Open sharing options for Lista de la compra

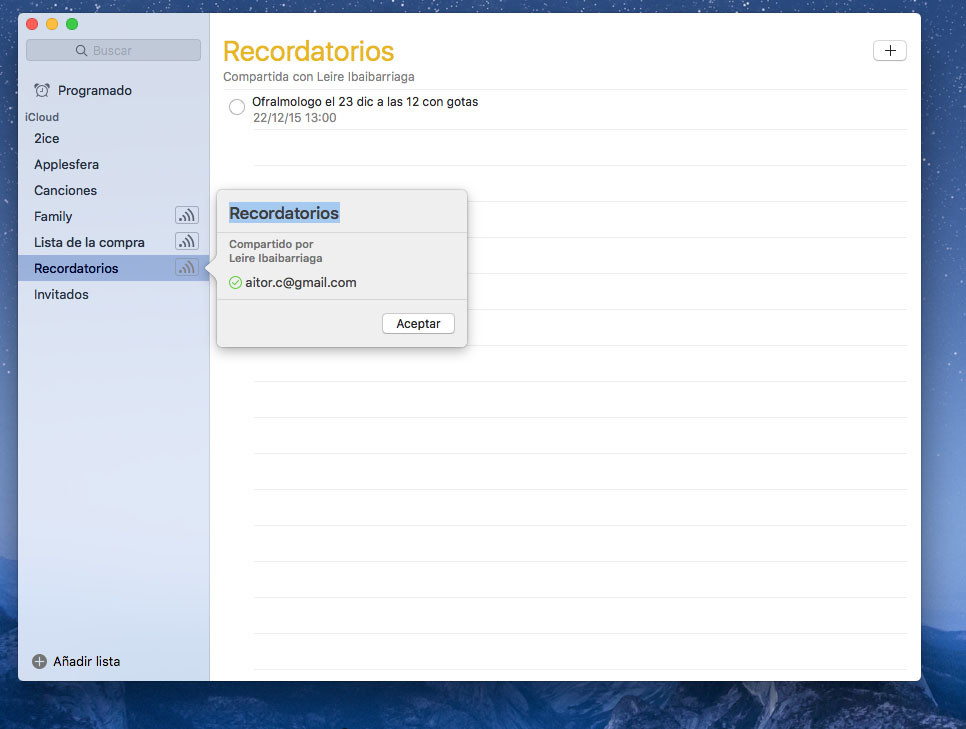[187, 241]
